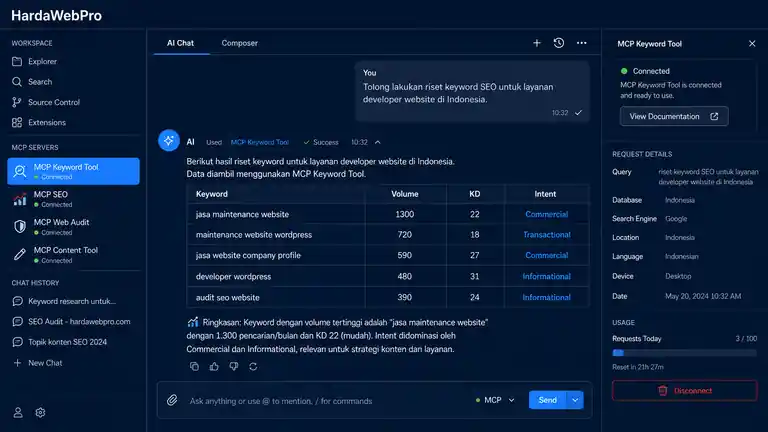The height and width of the screenshot is (432, 768).
Task: Select the AI Chat tab
Action: pyautogui.click(x=180, y=43)
